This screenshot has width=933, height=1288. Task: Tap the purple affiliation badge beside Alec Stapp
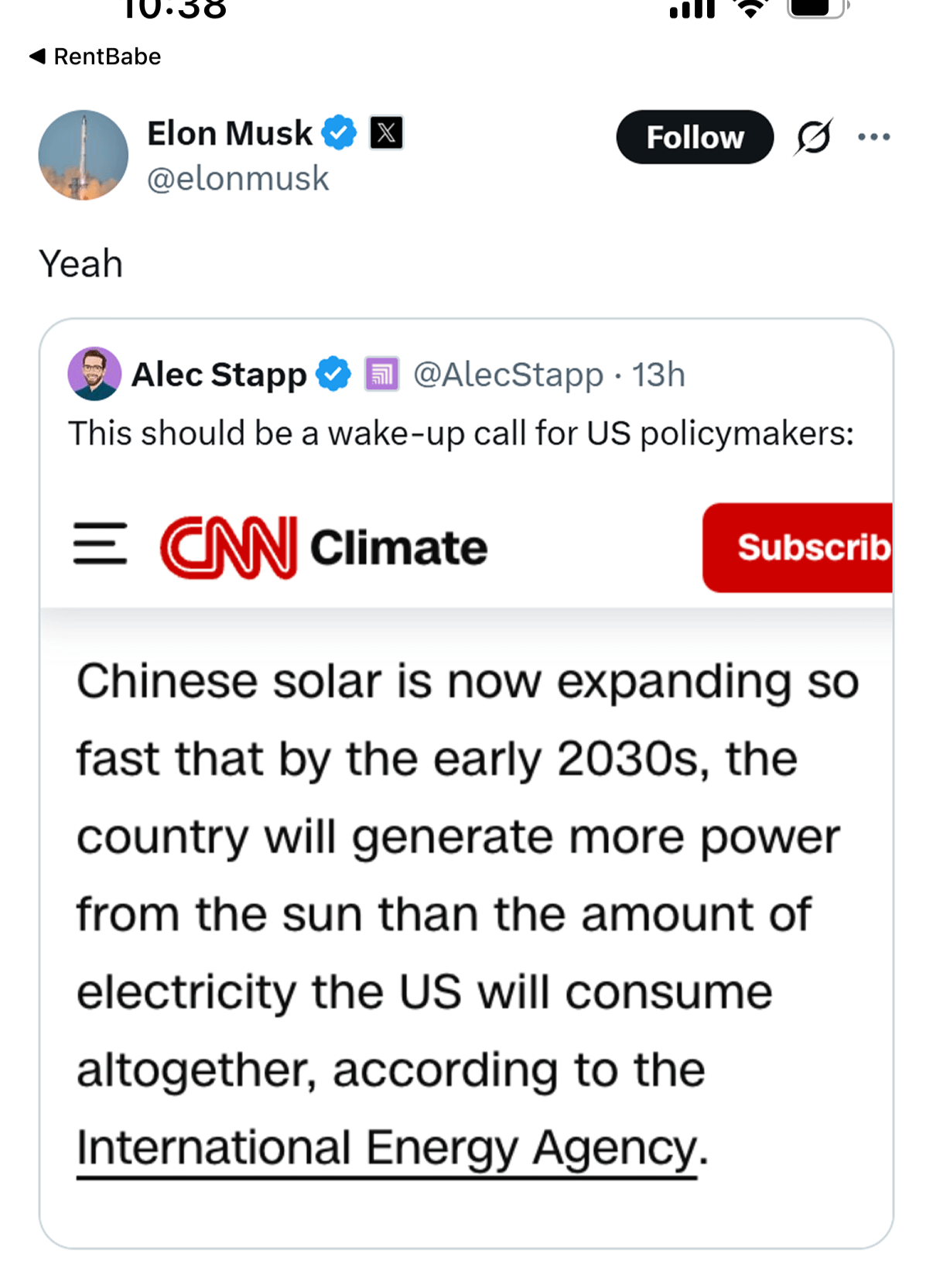click(x=381, y=375)
